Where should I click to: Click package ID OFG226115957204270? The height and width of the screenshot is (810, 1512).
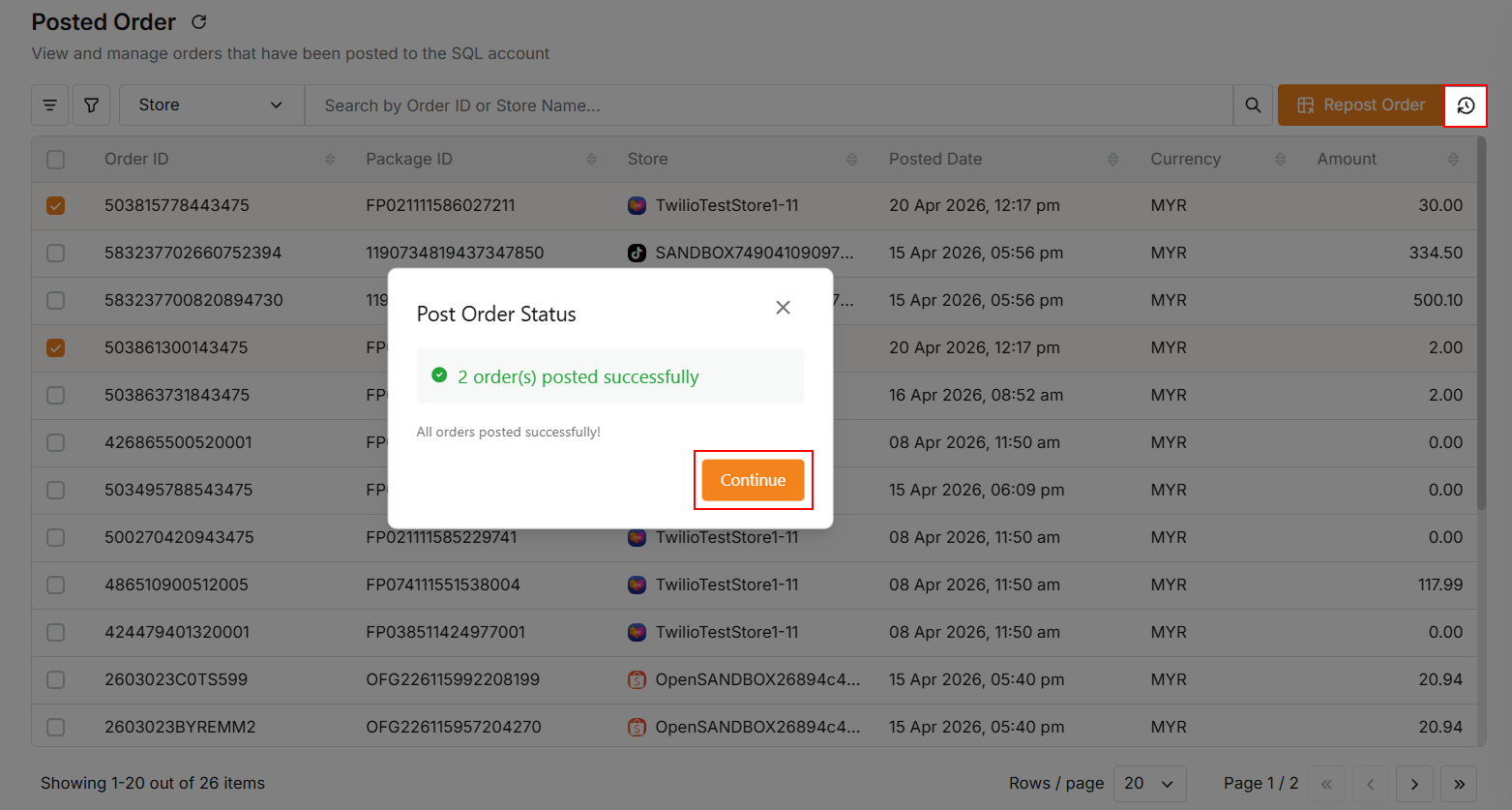click(454, 727)
